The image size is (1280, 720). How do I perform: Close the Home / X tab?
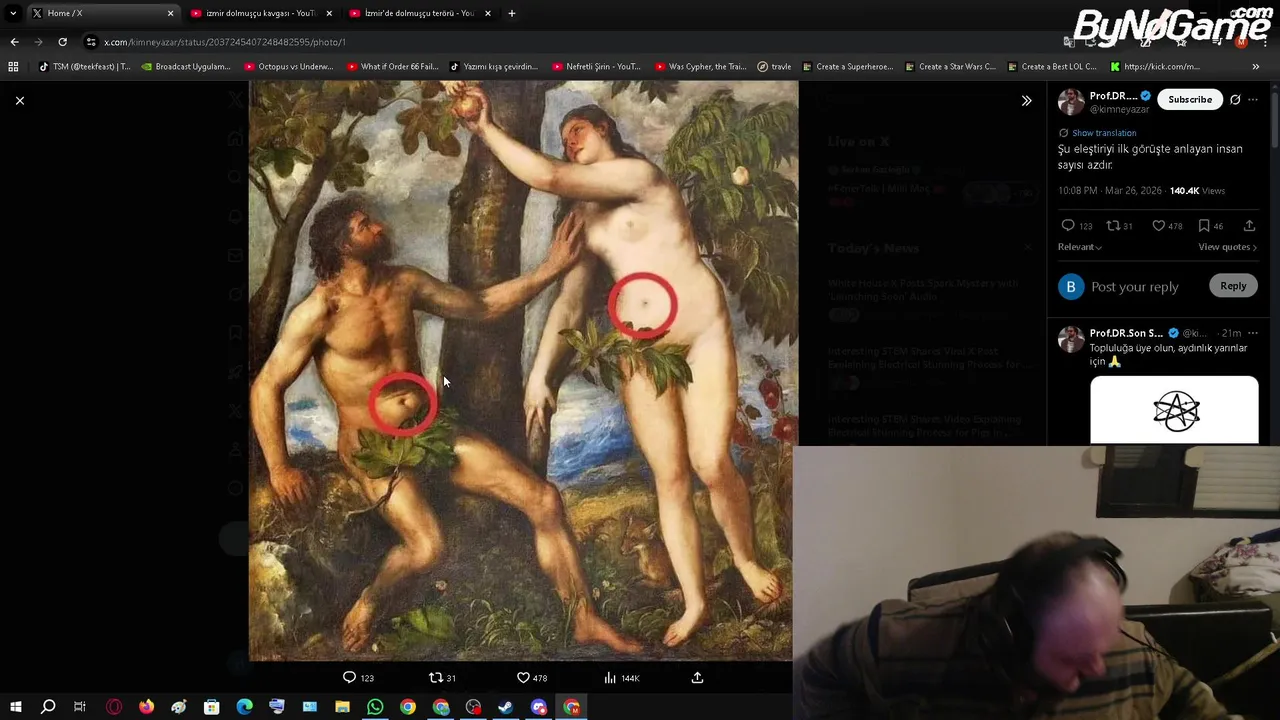pyautogui.click(x=170, y=13)
